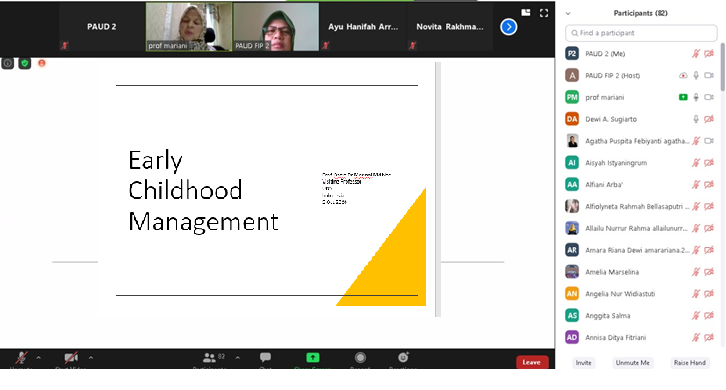Select Alfiolyneta Rahmah Bellasaputri participant
726x390 pixels.
click(641, 206)
